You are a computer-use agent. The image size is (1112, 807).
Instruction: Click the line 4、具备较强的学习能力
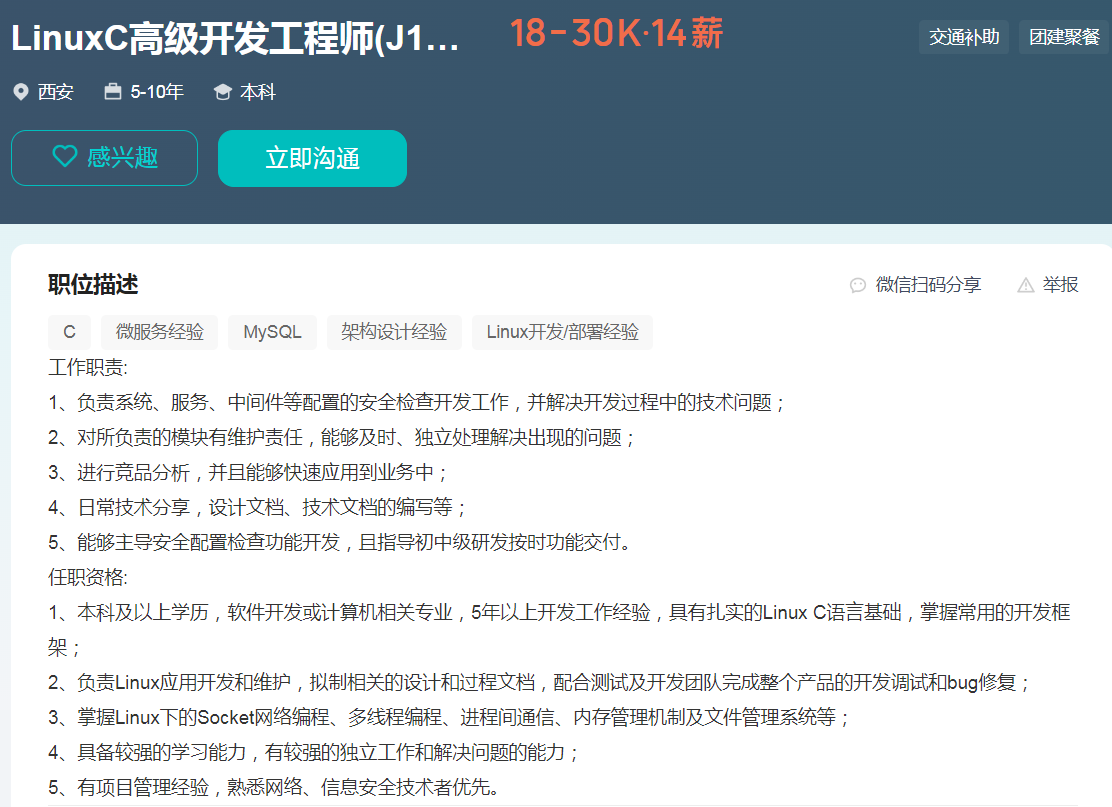pyautogui.click(x=313, y=752)
